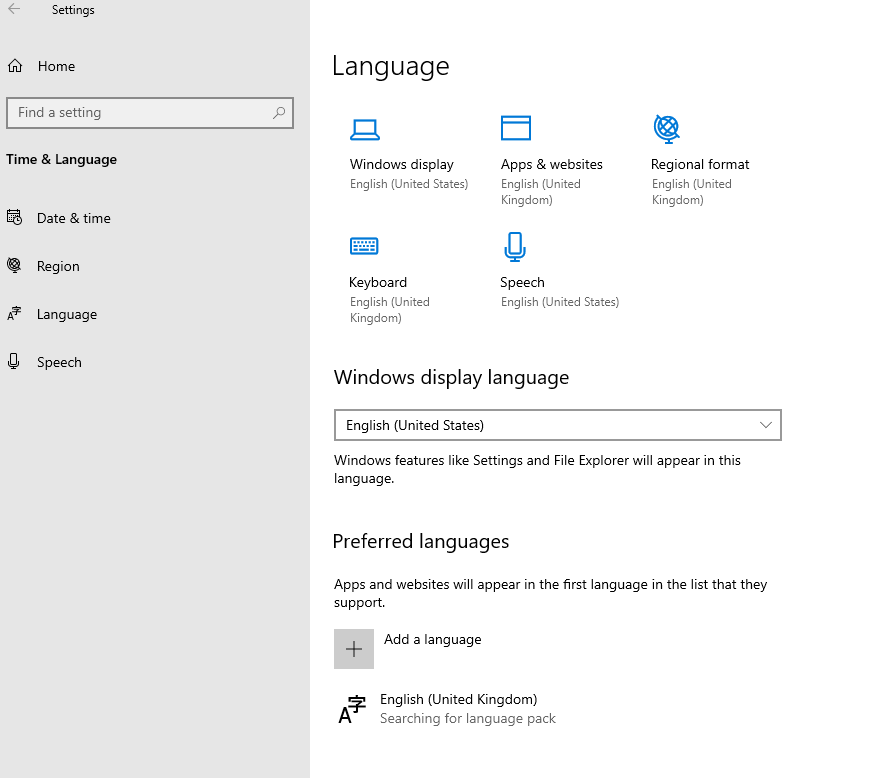This screenshot has height=778, width=872.
Task: Click Searching for language pack status
Action: [x=468, y=718]
